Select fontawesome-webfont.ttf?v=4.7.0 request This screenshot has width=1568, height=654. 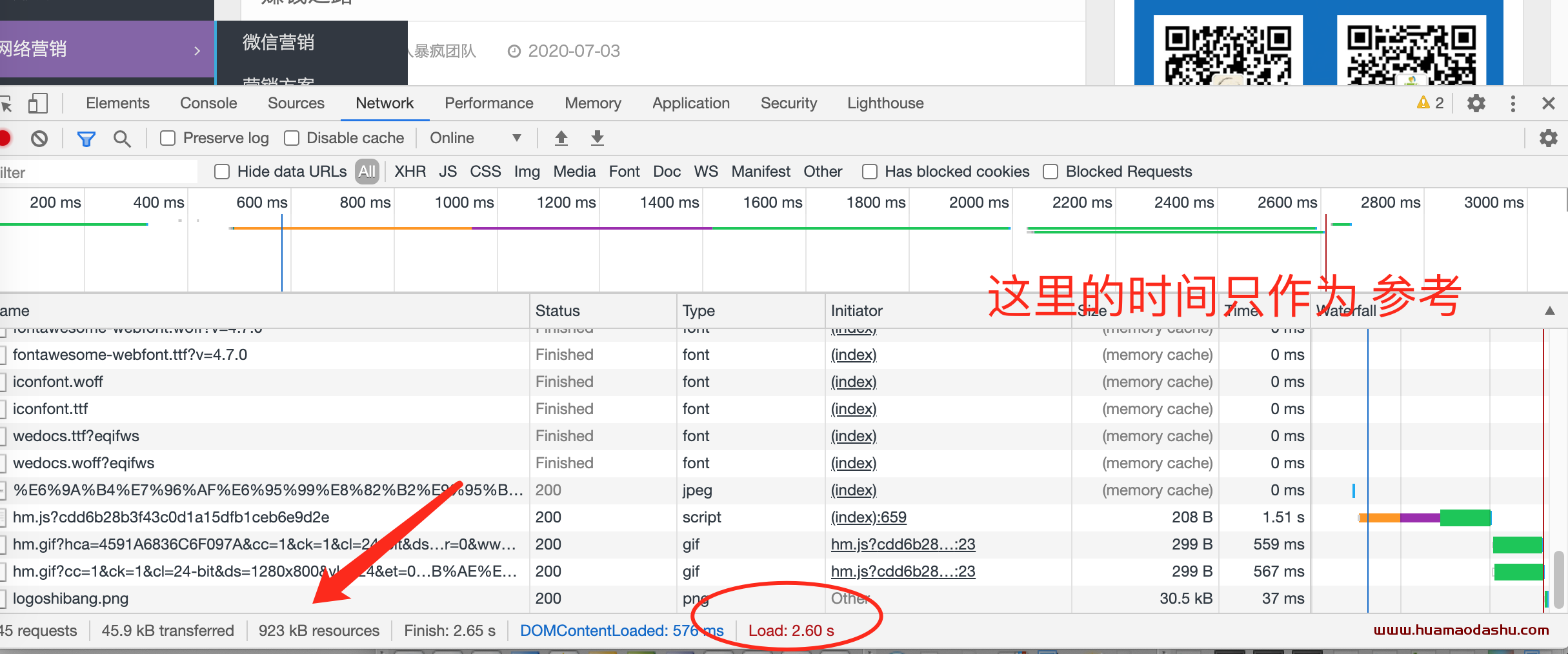pyautogui.click(x=655, y=355)
